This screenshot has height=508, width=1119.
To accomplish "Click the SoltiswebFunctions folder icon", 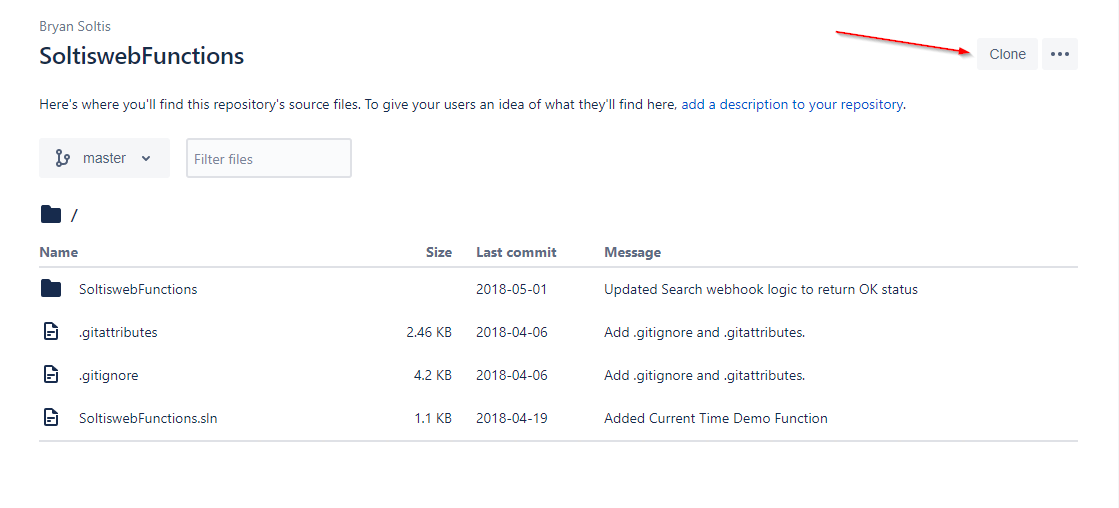I will tap(51, 289).
